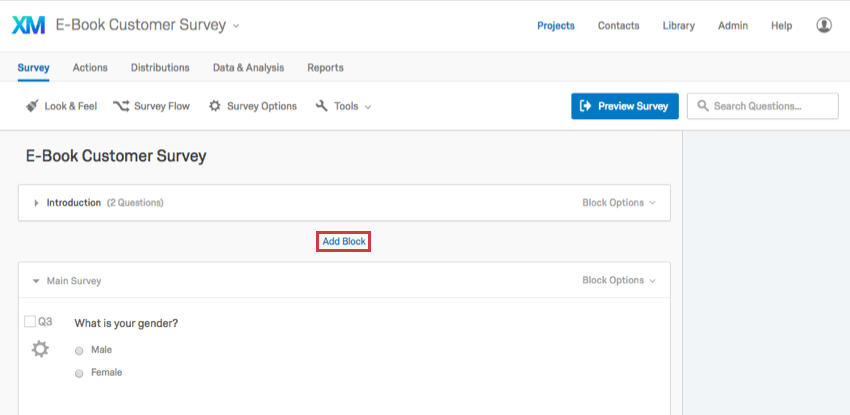Viewport: 850px width, 415px height.
Task: Switch to the Survey tab
Action: (x=33, y=68)
